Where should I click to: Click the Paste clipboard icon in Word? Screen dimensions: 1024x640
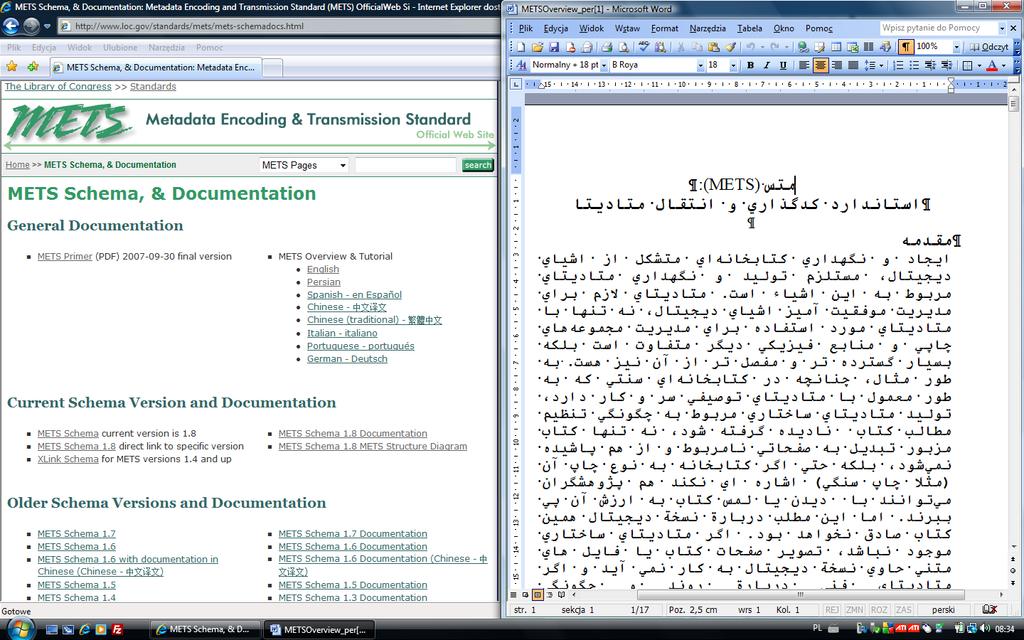(714, 47)
